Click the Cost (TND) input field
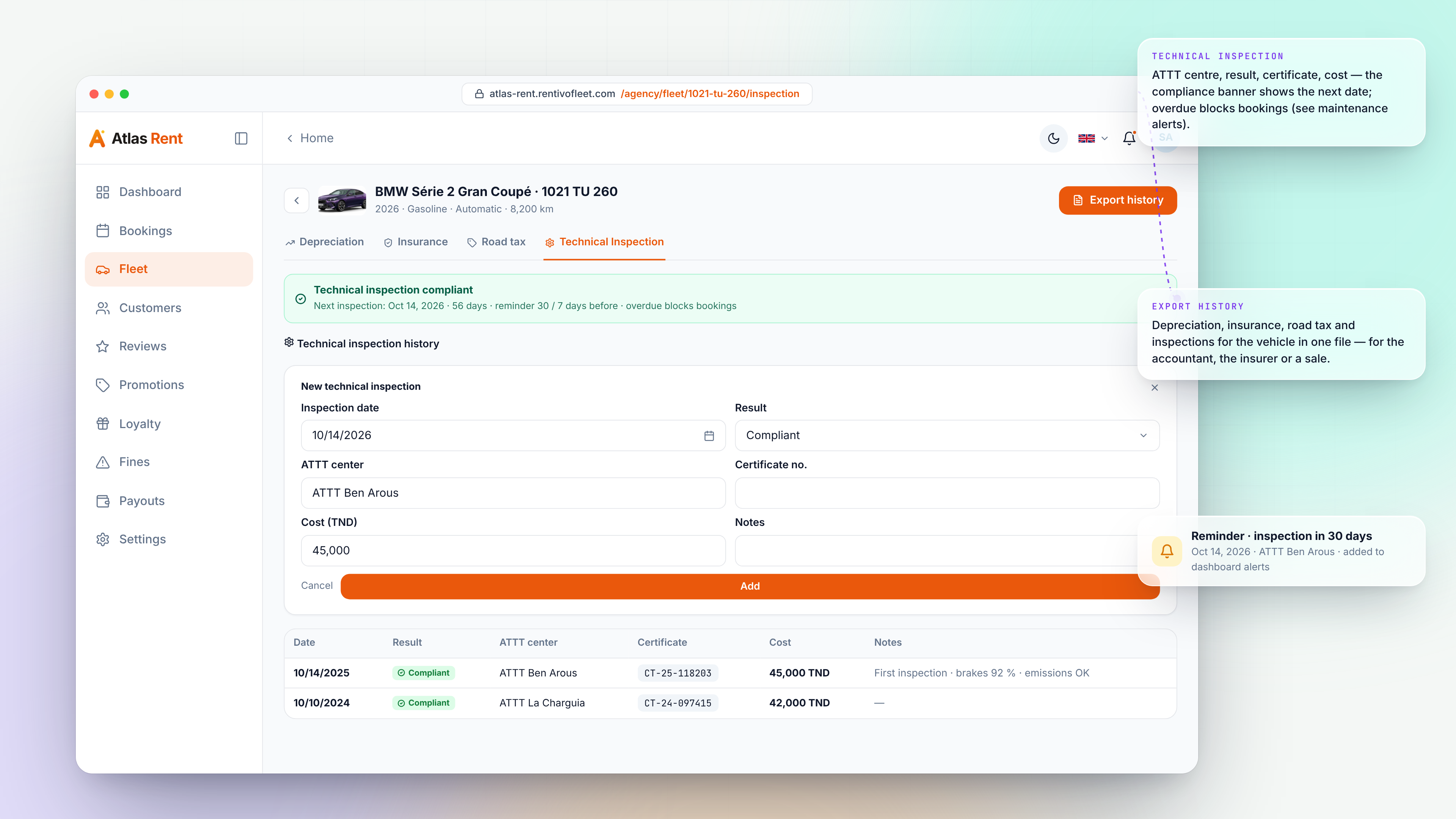The height and width of the screenshot is (819, 1456). [x=513, y=551]
